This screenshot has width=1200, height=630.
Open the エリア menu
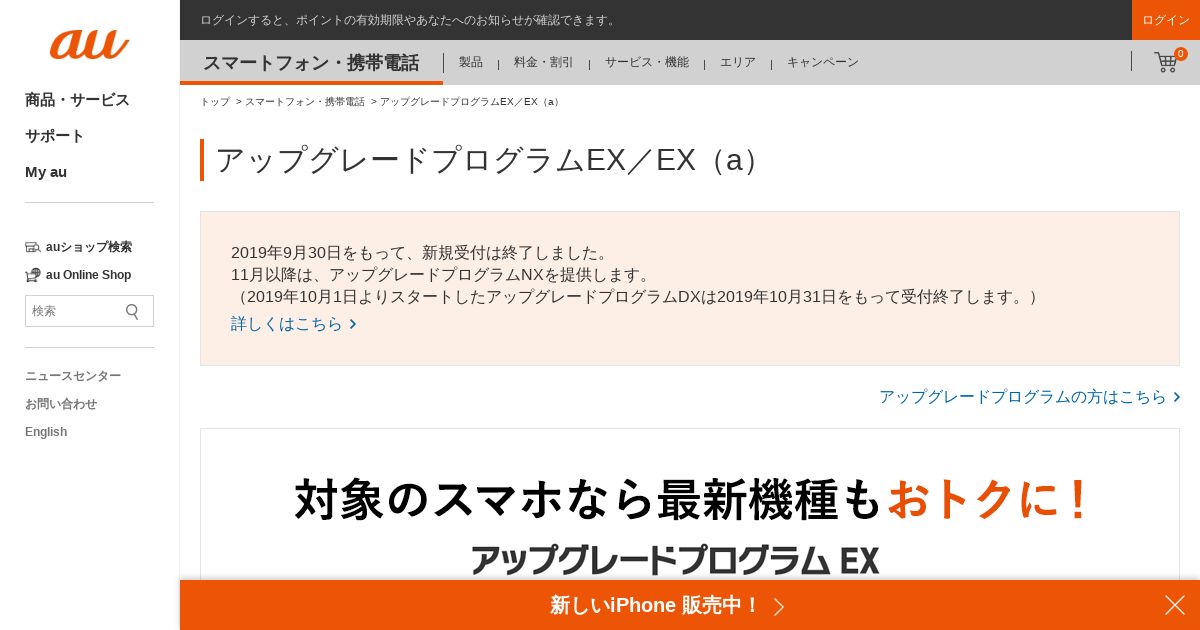tap(738, 62)
